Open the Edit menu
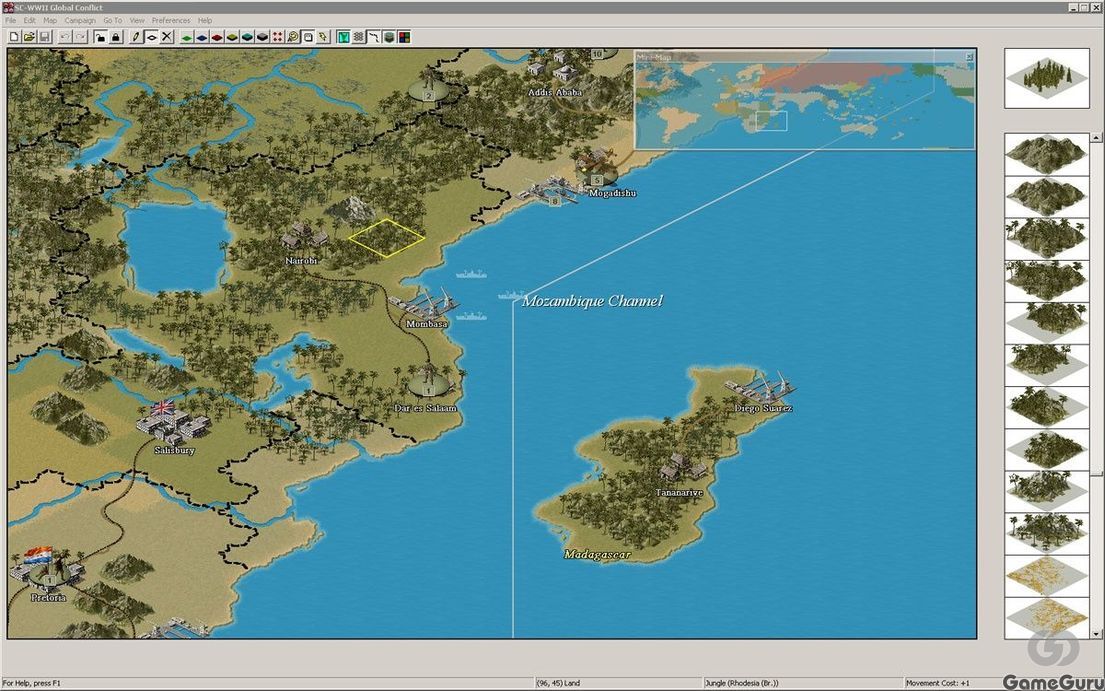The image size is (1105, 691). (x=30, y=20)
